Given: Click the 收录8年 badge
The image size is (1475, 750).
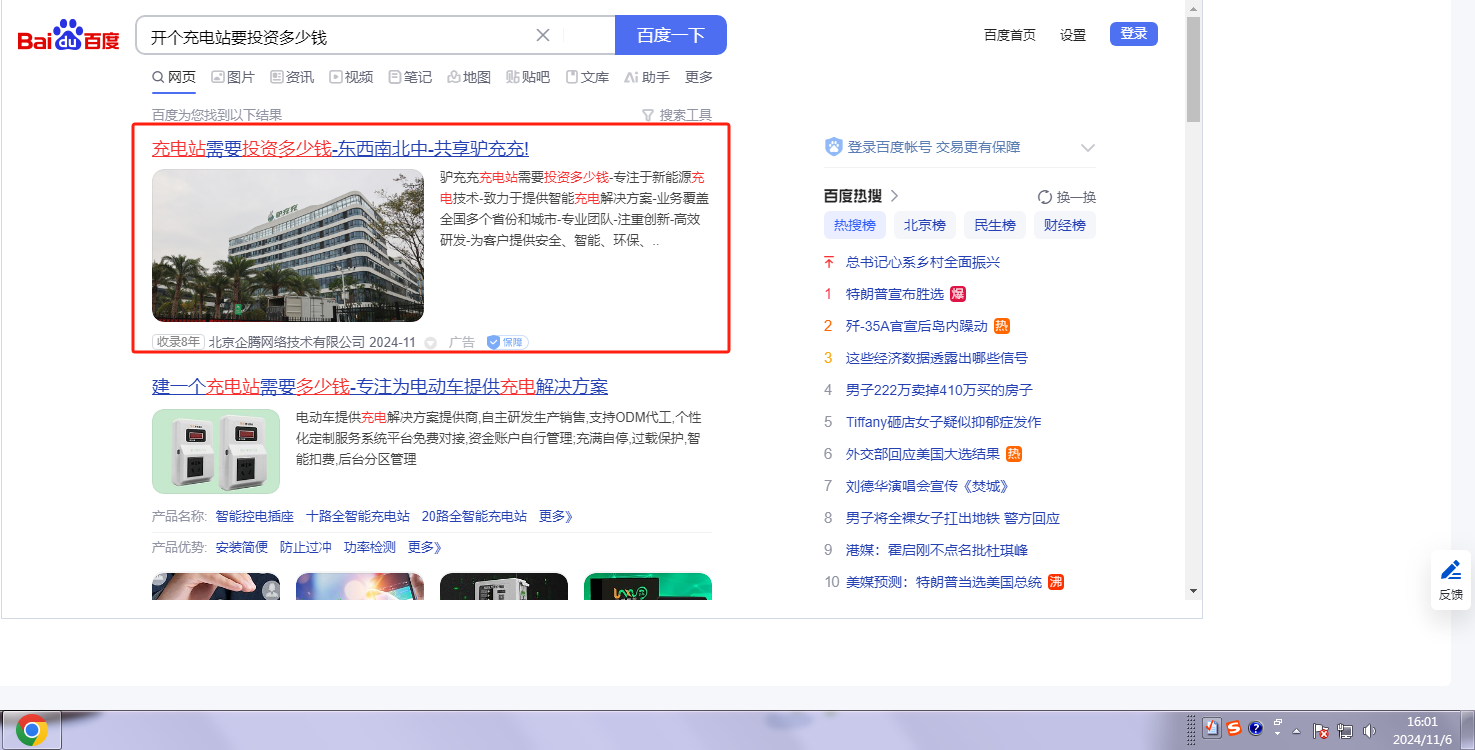Looking at the screenshot, I should tap(178, 342).
